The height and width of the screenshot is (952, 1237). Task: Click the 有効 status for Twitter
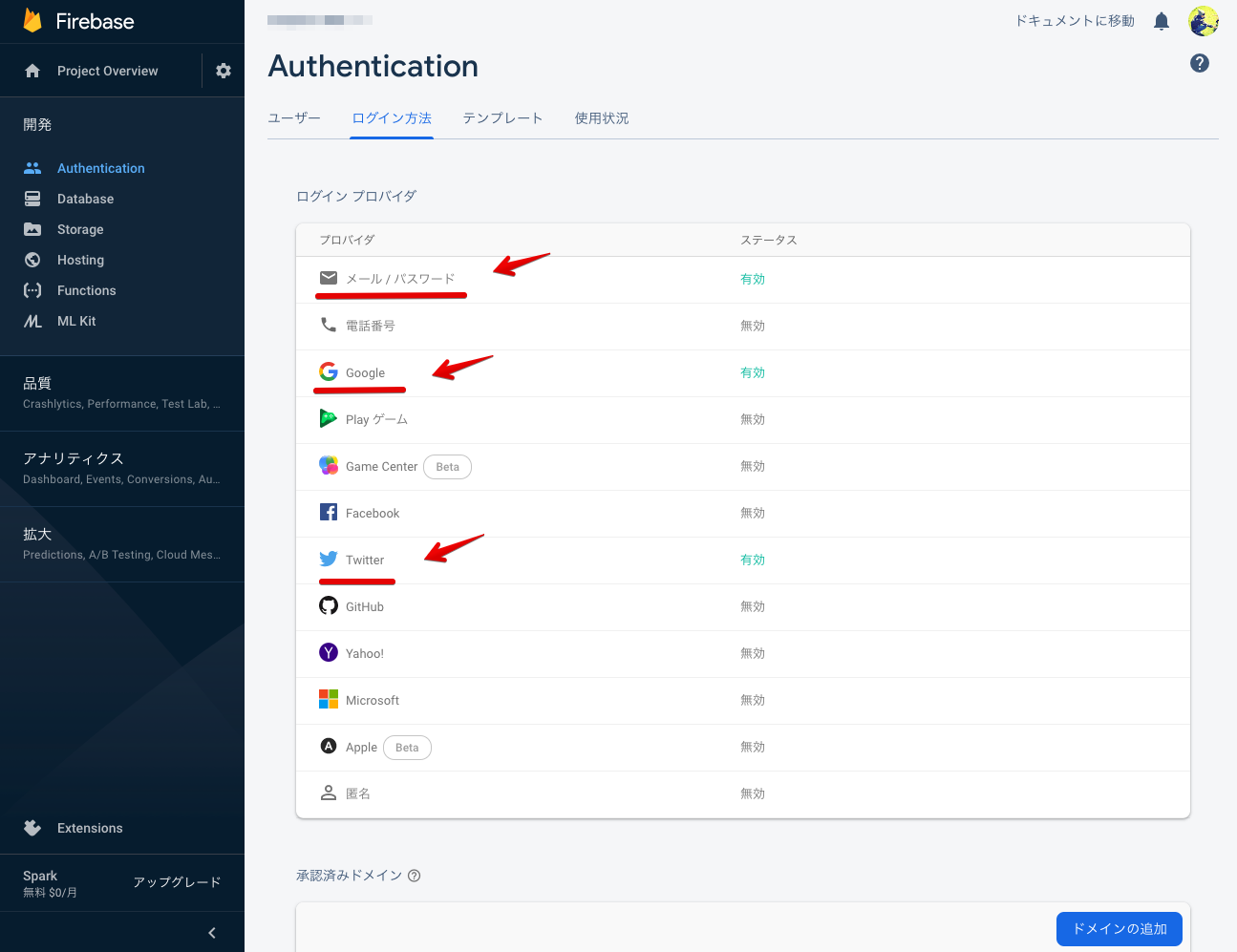coord(753,560)
